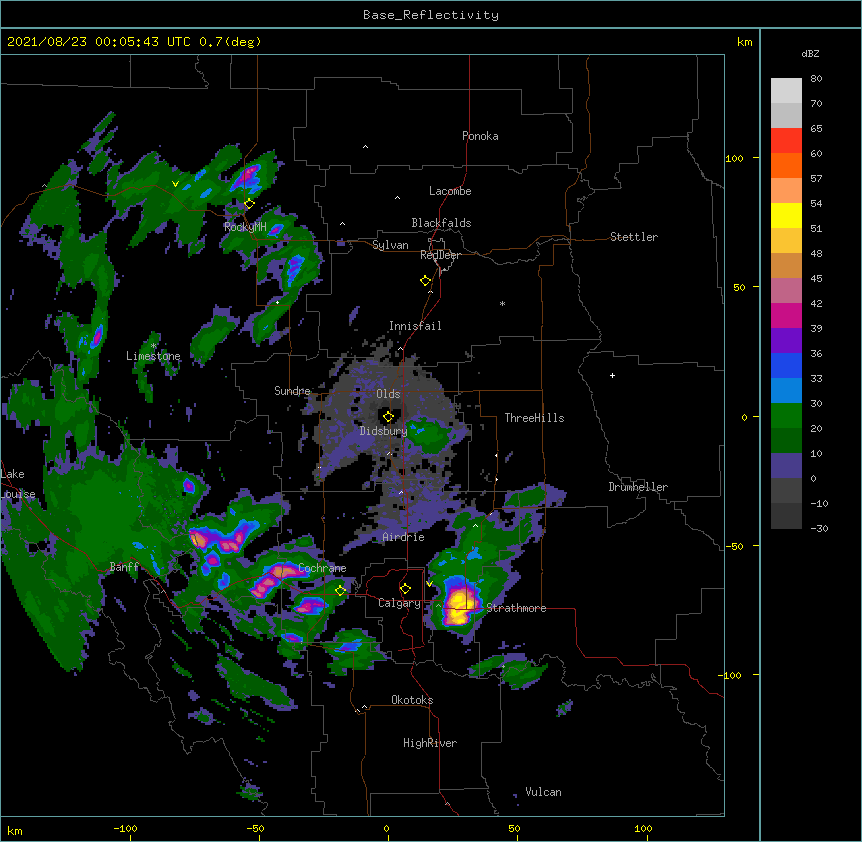The image size is (862, 842).
Task: Click the Didsbury town label
Action: (383, 431)
